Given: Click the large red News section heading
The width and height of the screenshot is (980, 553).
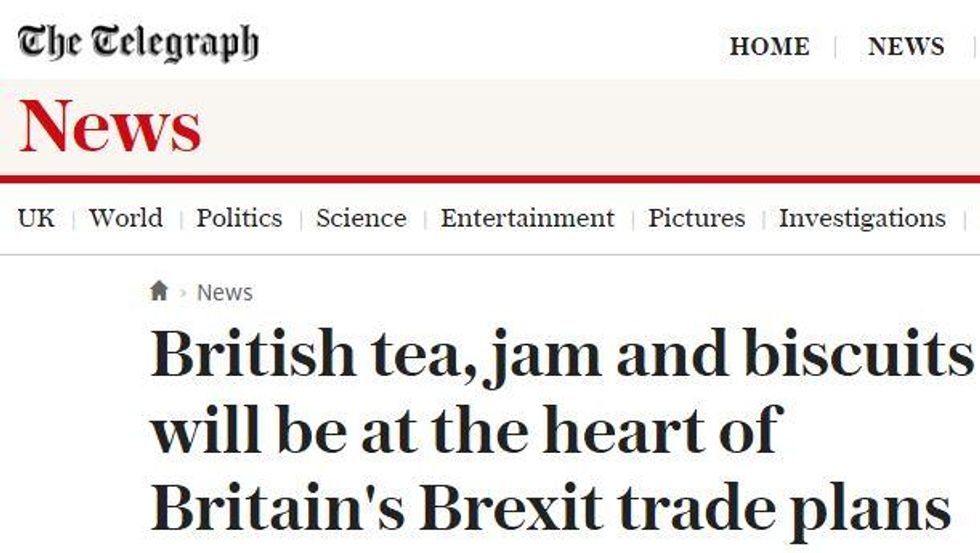Looking at the screenshot, I should click(110, 128).
